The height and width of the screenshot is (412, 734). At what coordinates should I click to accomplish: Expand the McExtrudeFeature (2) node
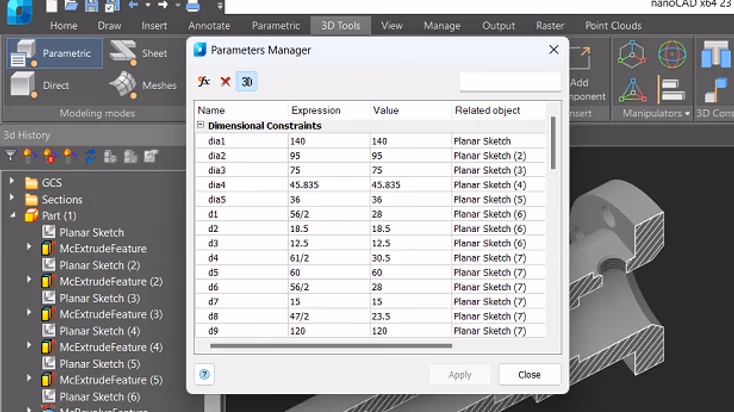click(29, 280)
